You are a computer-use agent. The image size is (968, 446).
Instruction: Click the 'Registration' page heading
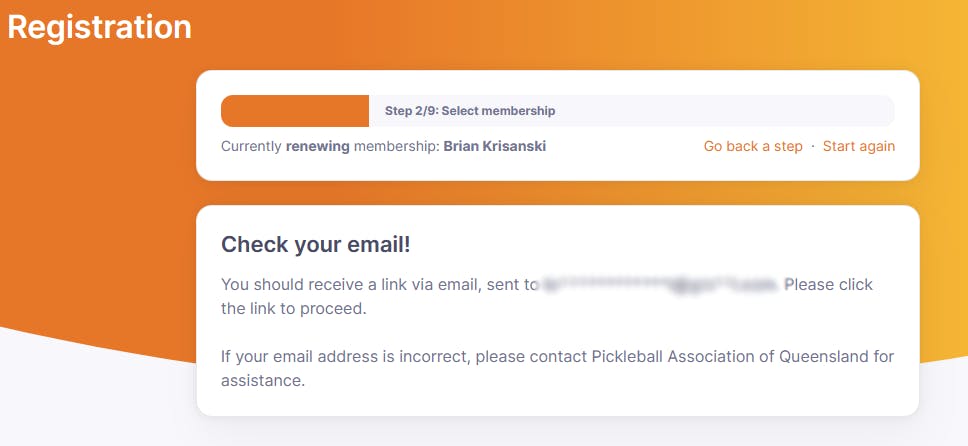tap(99, 27)
